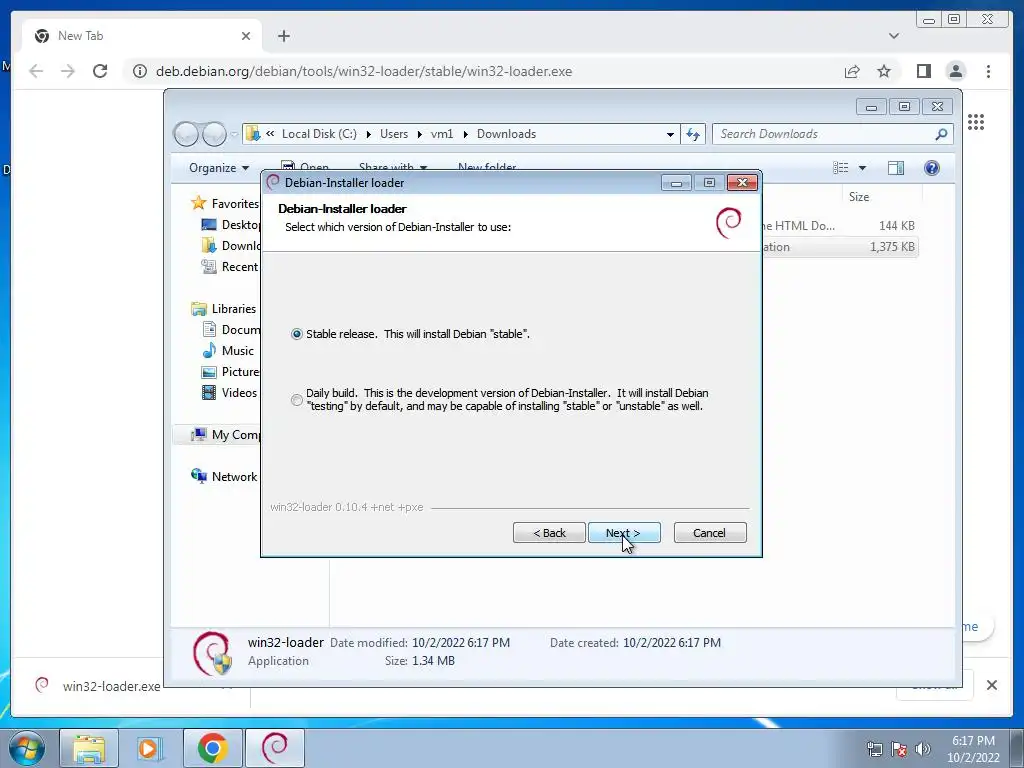Viewport: 1024px width, 768px height.
Task: Close the New Tab tab
Action: pyautogui.click(x=246, y=36)
